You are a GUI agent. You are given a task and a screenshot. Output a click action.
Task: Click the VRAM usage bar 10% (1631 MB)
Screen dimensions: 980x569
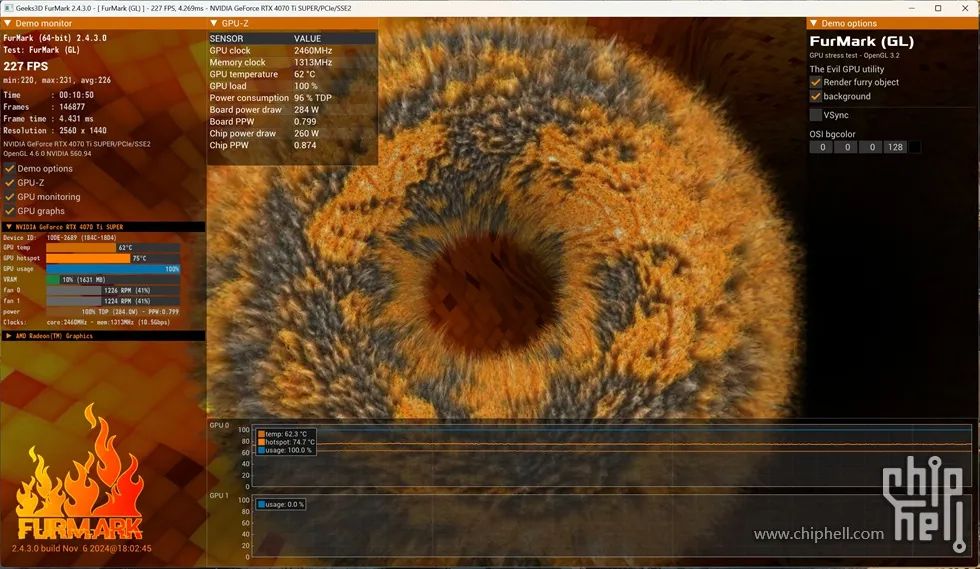coord(113,279)
